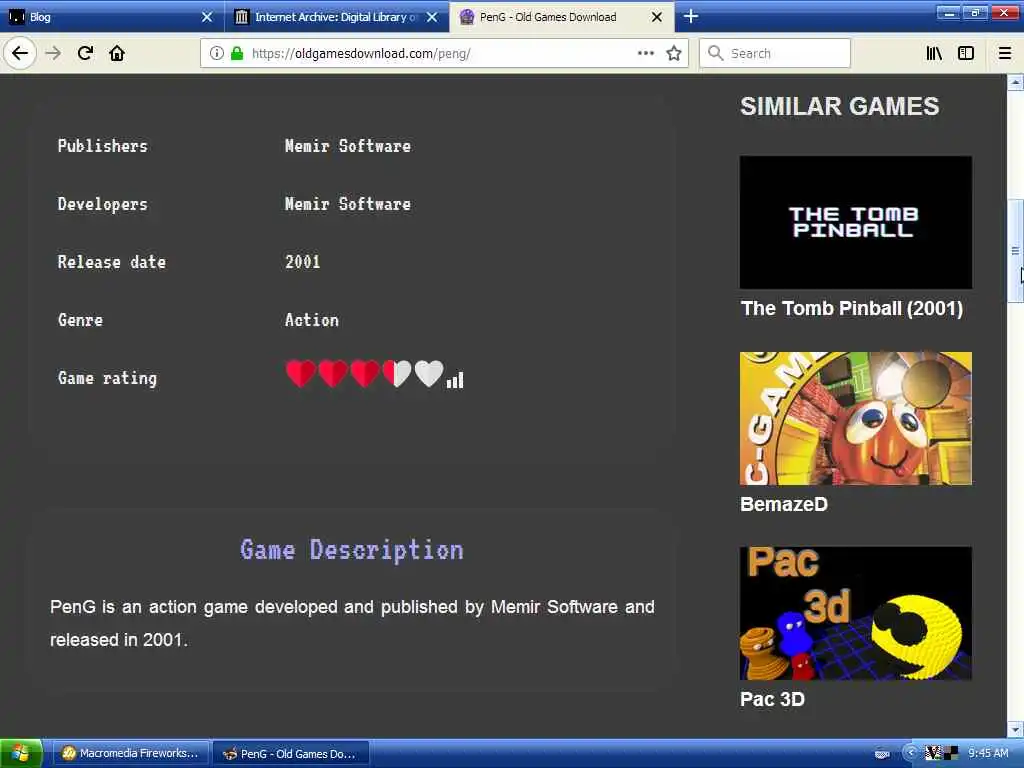Open the Pac 3D title link
Image resolution: width=1024 pixels, height=768 pixels.
coord(772,699)
